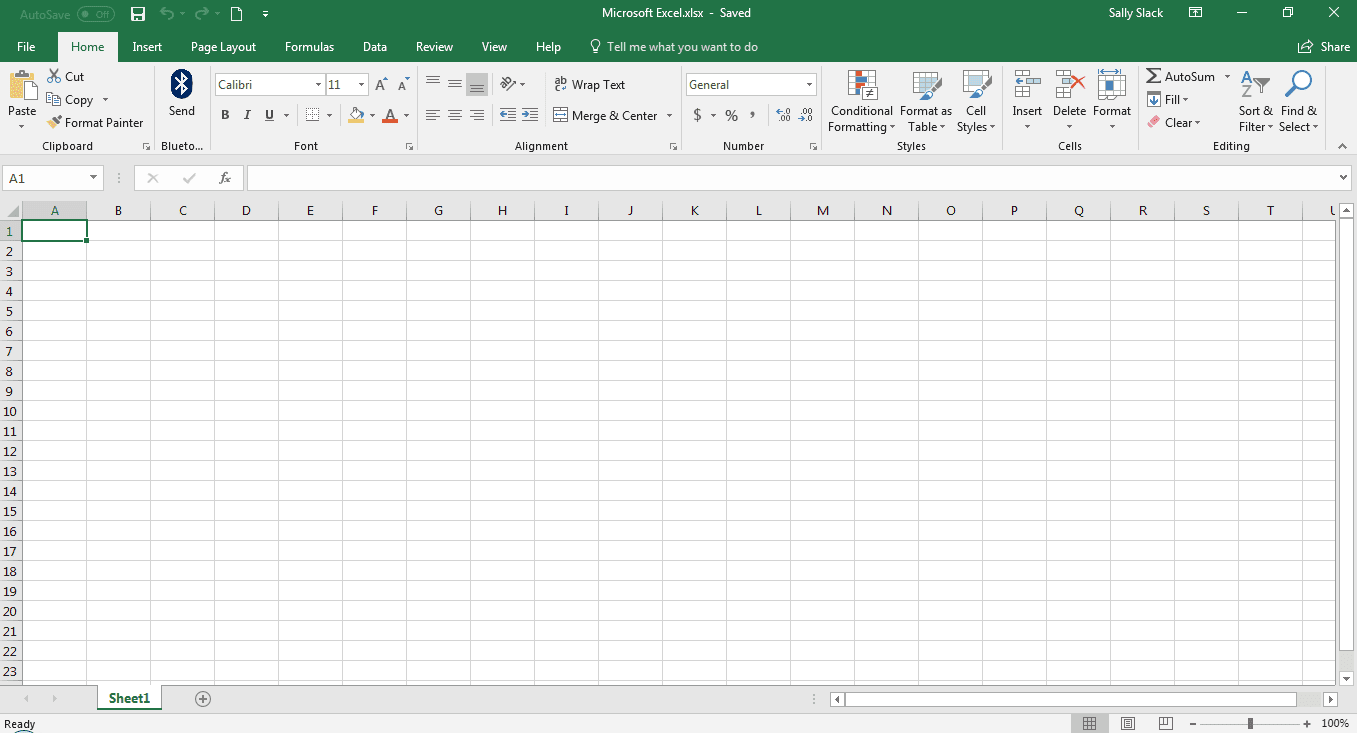Open the Format cells size menu
Image resolution: width=1357 pixels, height=733 pixels.
[1111, 101]
